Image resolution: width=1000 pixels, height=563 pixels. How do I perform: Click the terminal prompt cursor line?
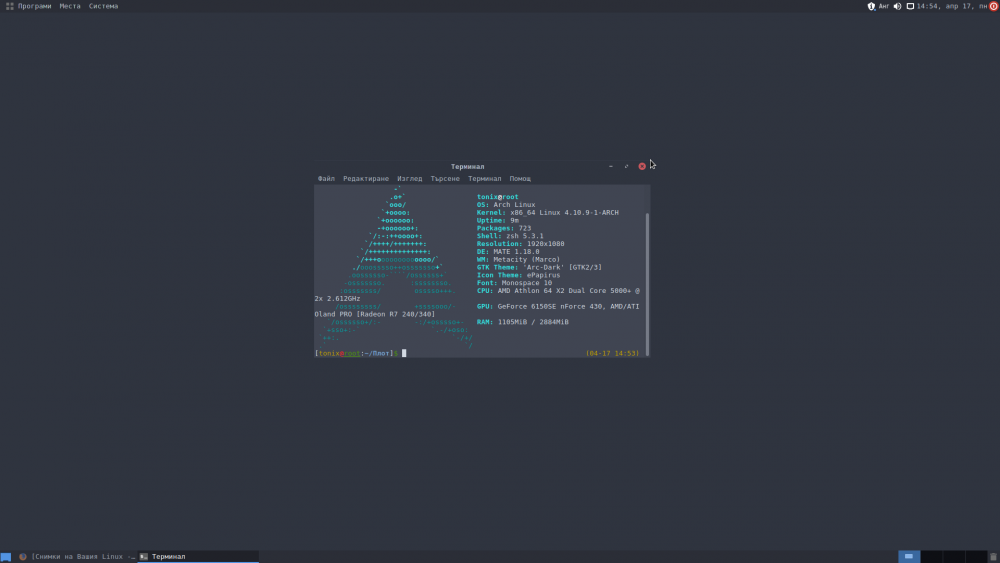point(404,353)
